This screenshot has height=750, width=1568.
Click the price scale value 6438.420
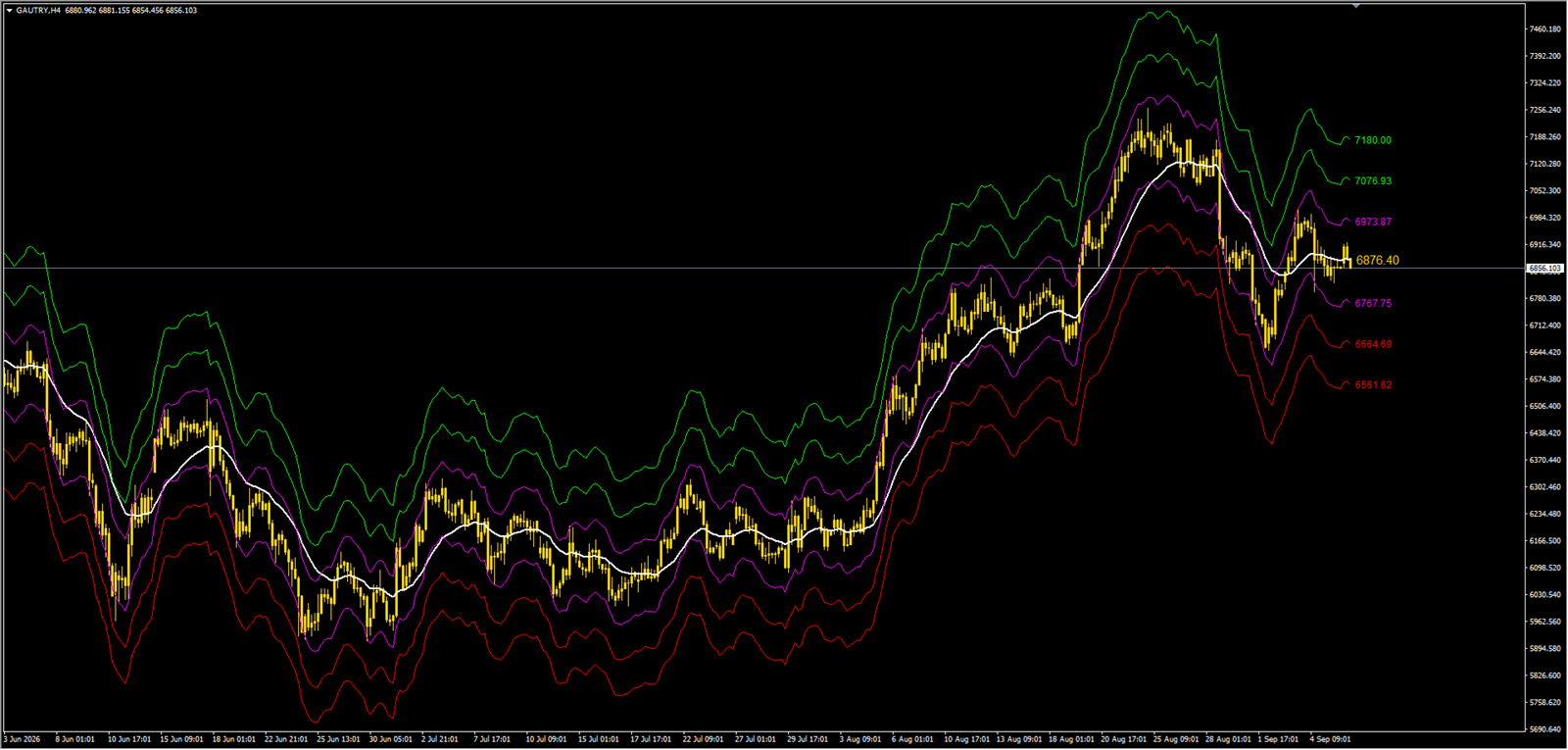[x=1544, y=433]
